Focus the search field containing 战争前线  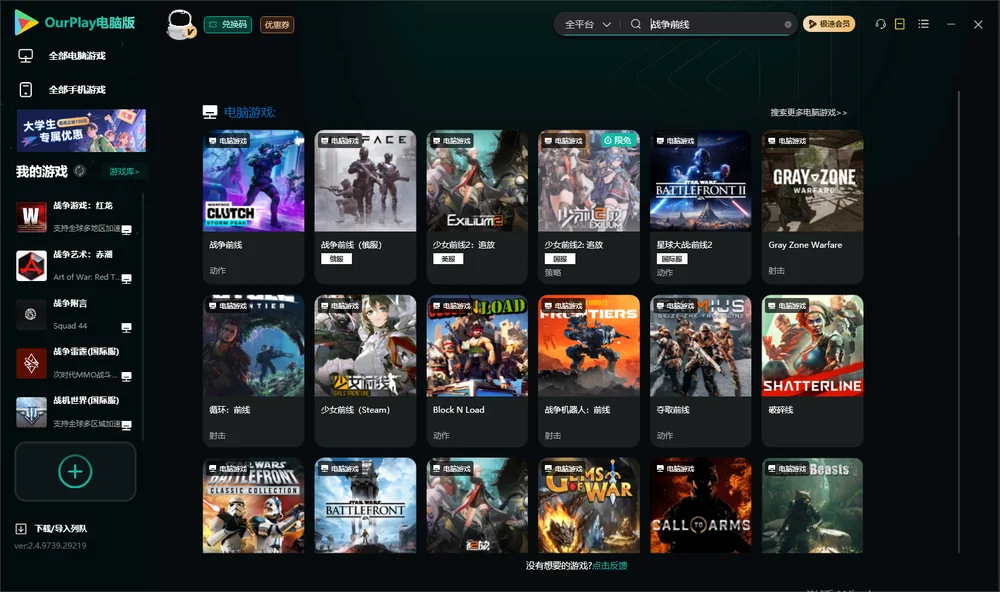[x=714, y=24]
